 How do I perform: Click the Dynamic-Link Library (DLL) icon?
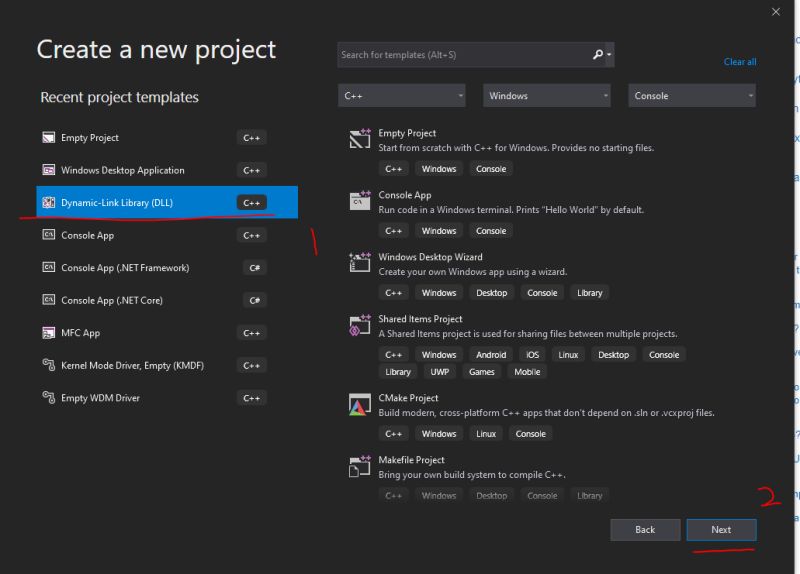pyautogui.click(x=48, y=203)
